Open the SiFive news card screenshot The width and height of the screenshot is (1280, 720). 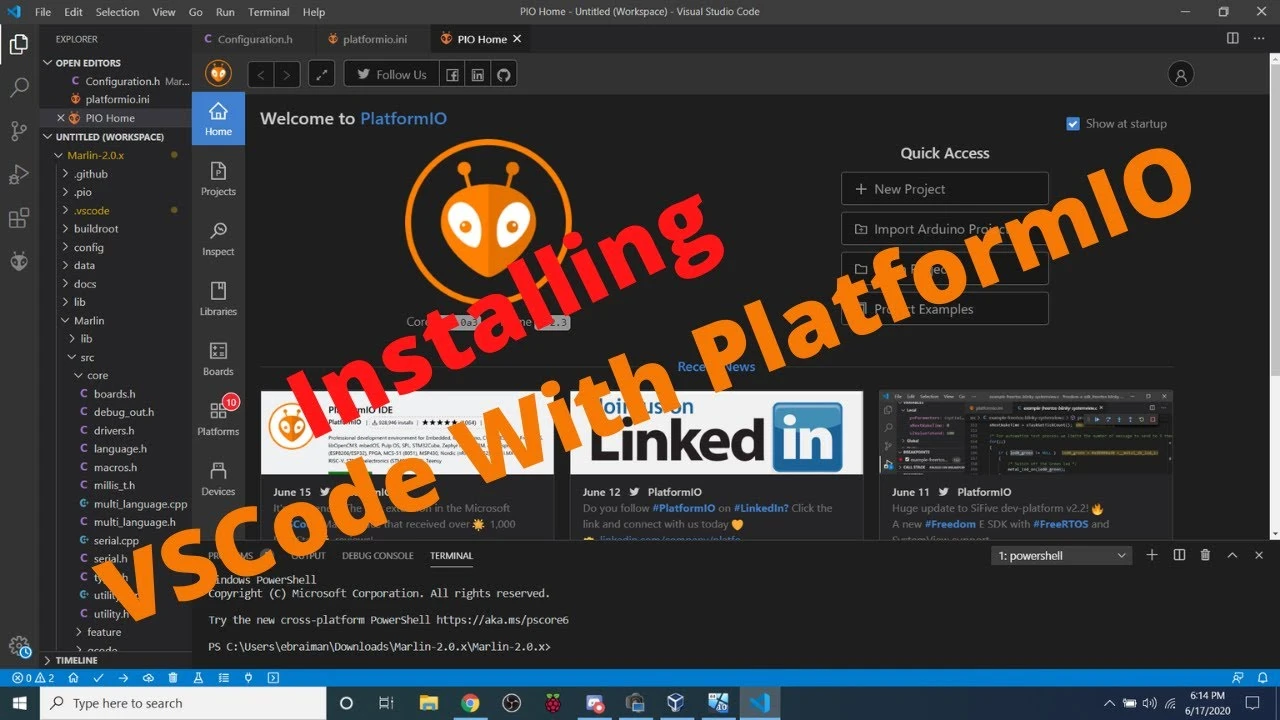tap(1025, 432)
